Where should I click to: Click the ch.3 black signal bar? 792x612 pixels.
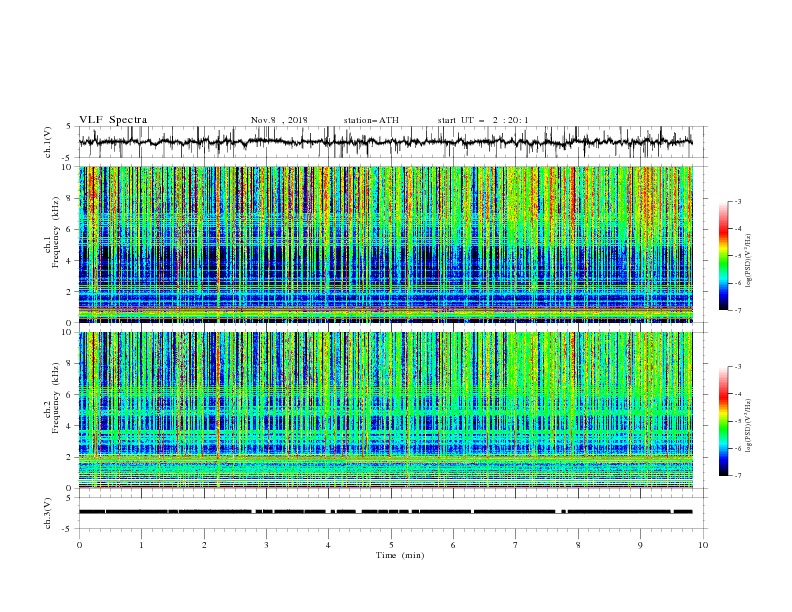(x=385, y=512)
